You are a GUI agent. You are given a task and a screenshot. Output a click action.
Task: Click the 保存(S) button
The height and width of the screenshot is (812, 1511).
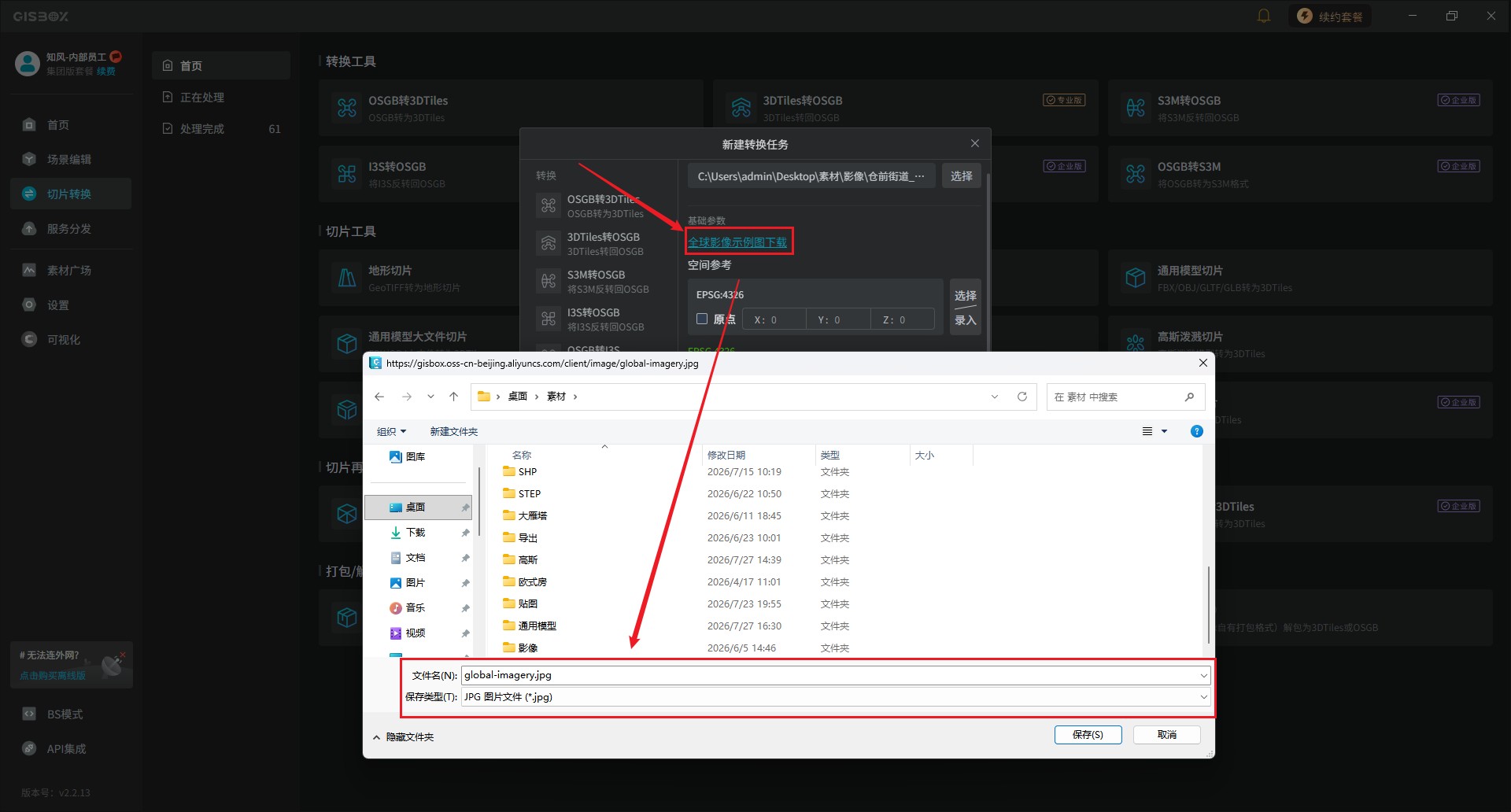1088,735
